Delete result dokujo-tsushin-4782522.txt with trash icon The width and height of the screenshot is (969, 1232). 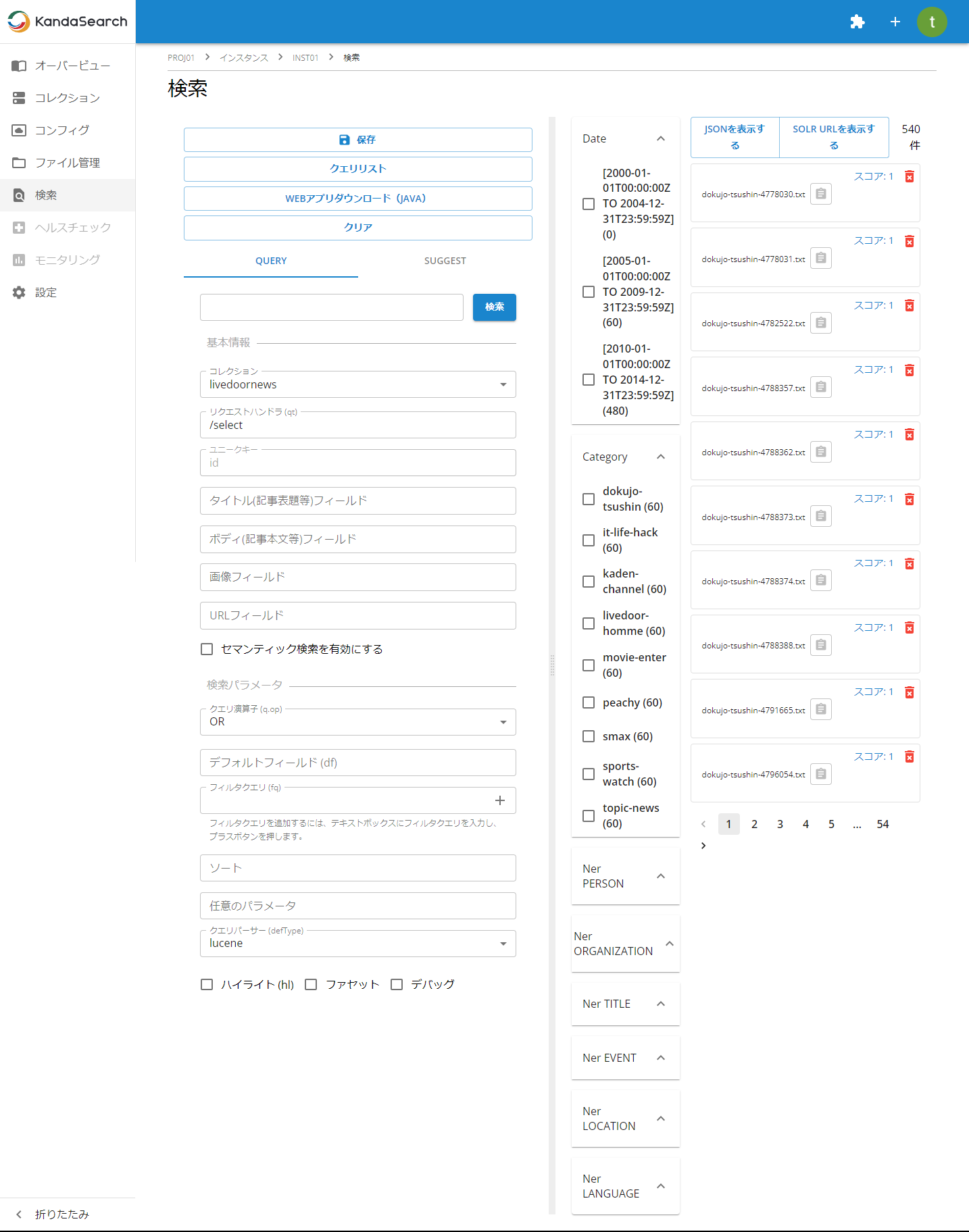pos(910,305)
